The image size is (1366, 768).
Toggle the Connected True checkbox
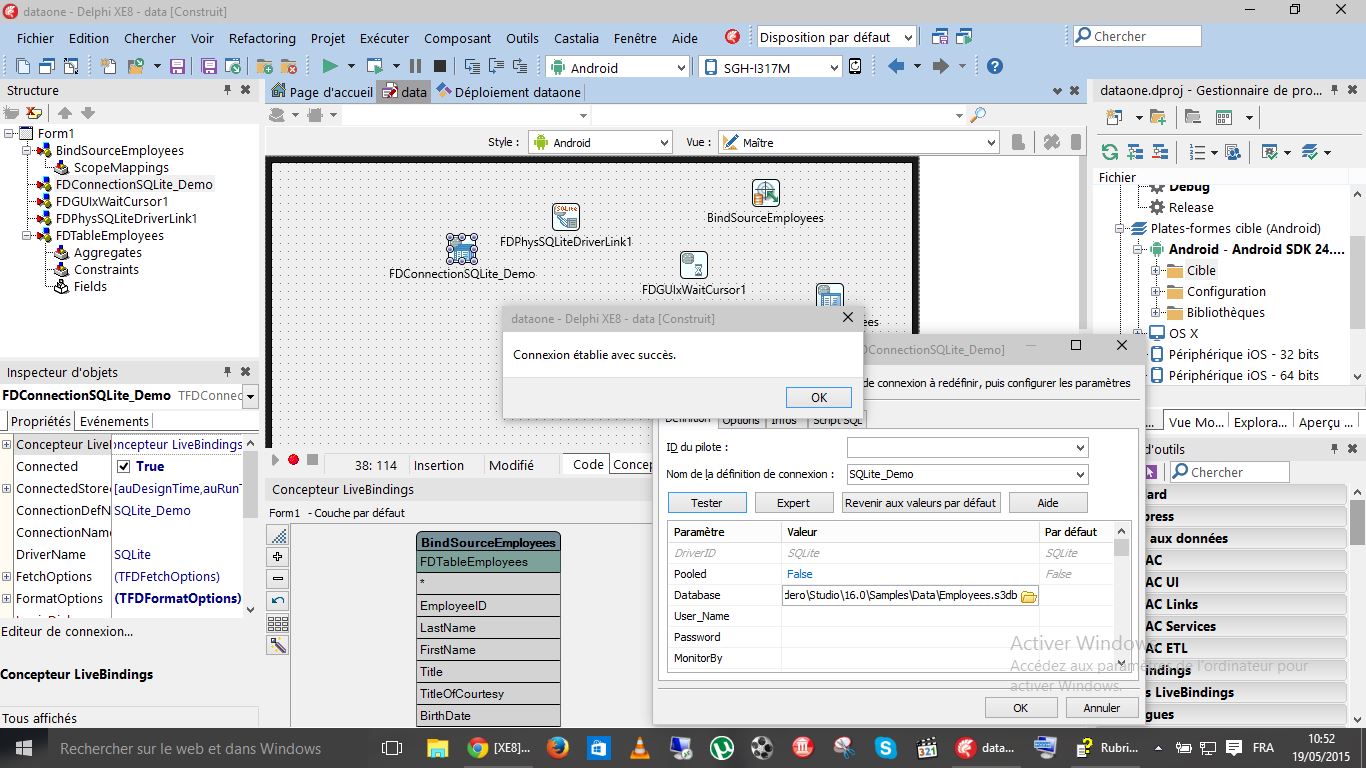click(x=124, y=467)
